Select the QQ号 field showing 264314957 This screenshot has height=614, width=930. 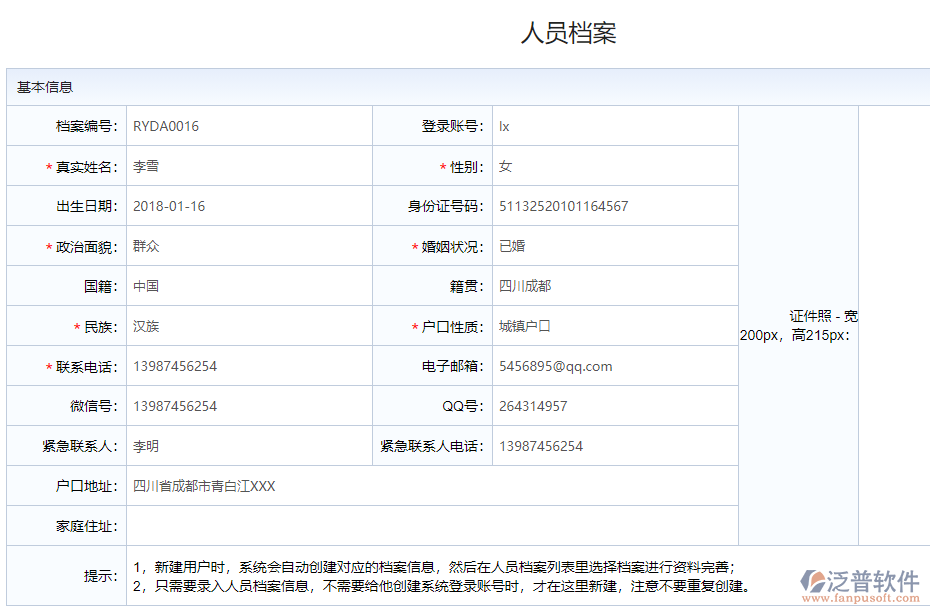coord(614,406)
